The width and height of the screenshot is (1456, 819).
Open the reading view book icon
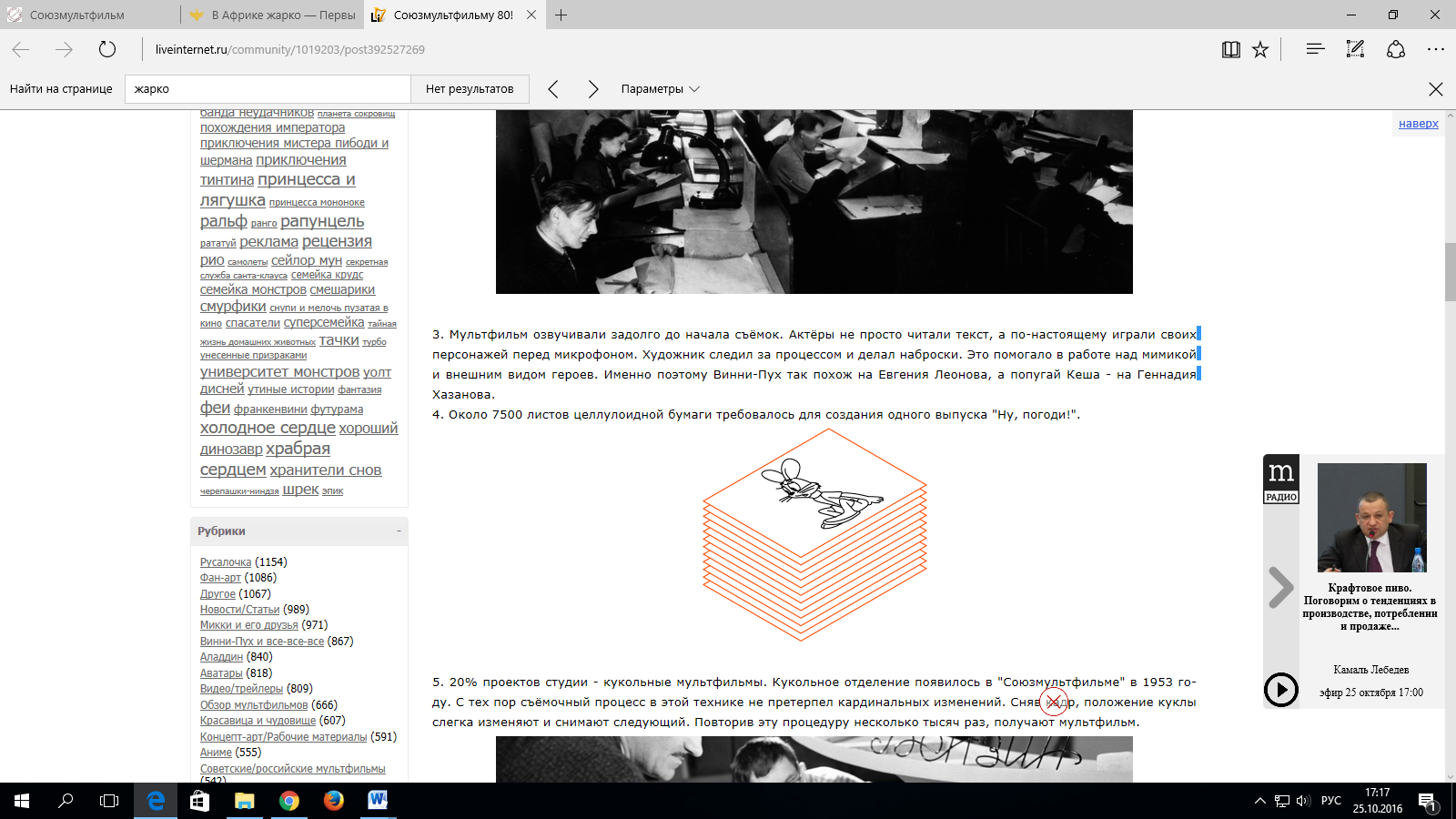click(x=1231, y=49)
